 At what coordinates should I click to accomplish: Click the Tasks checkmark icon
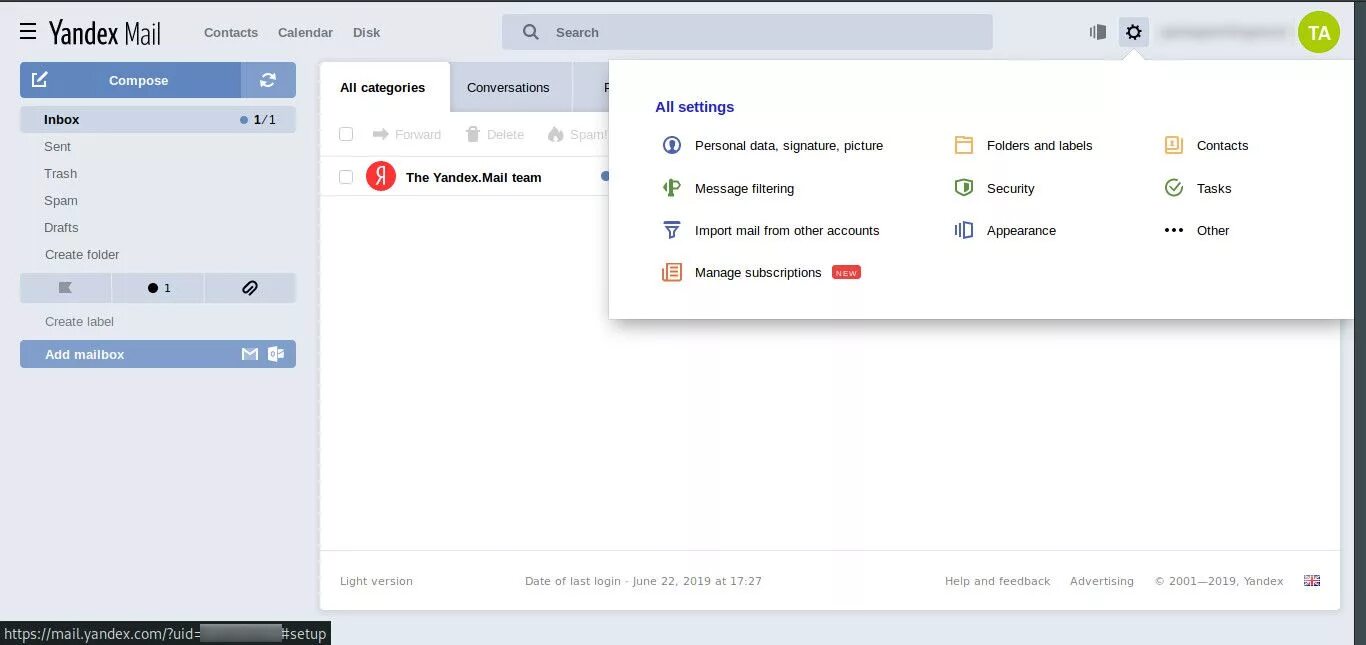pyautogui.click(x=1174, y=188)
